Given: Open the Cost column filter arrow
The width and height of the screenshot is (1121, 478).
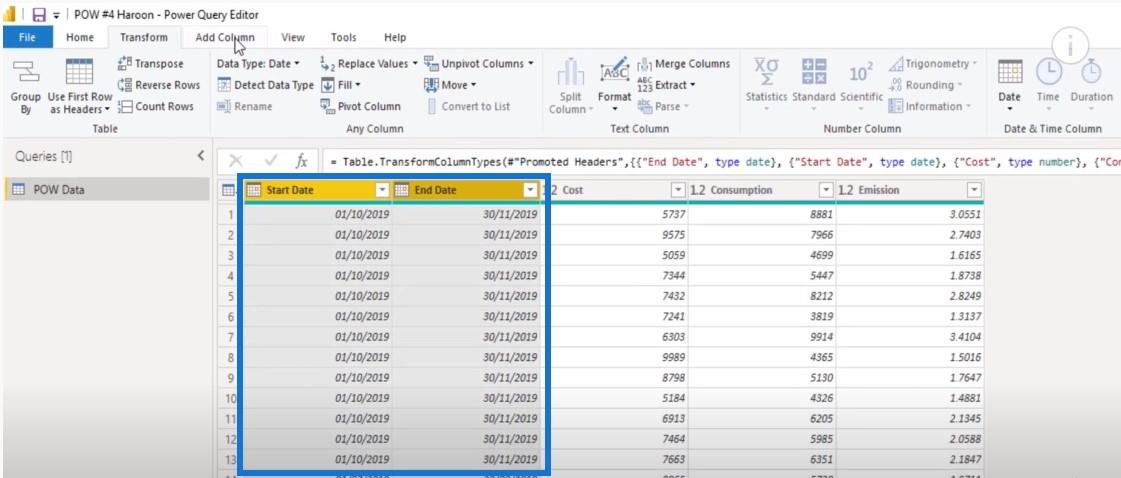Looking at the screenshot, I should (678, 190).
